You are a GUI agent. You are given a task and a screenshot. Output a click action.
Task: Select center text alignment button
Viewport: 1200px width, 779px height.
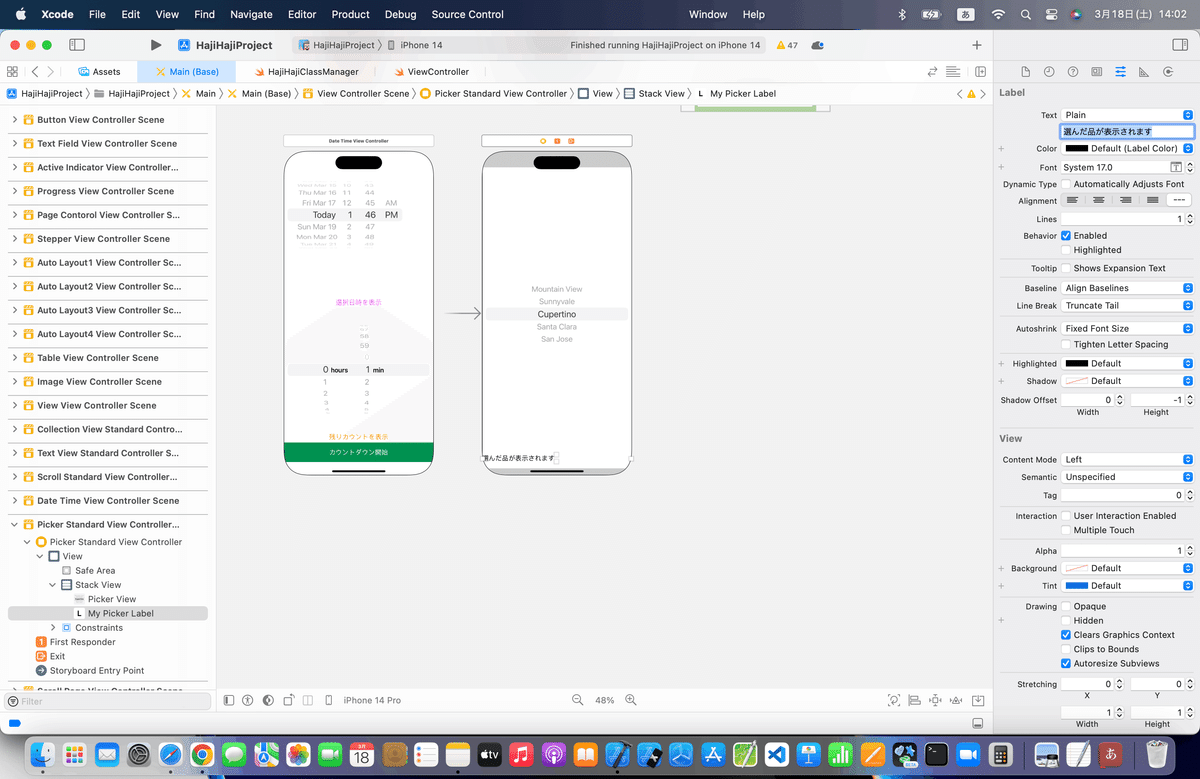(x=1099, y=200)
